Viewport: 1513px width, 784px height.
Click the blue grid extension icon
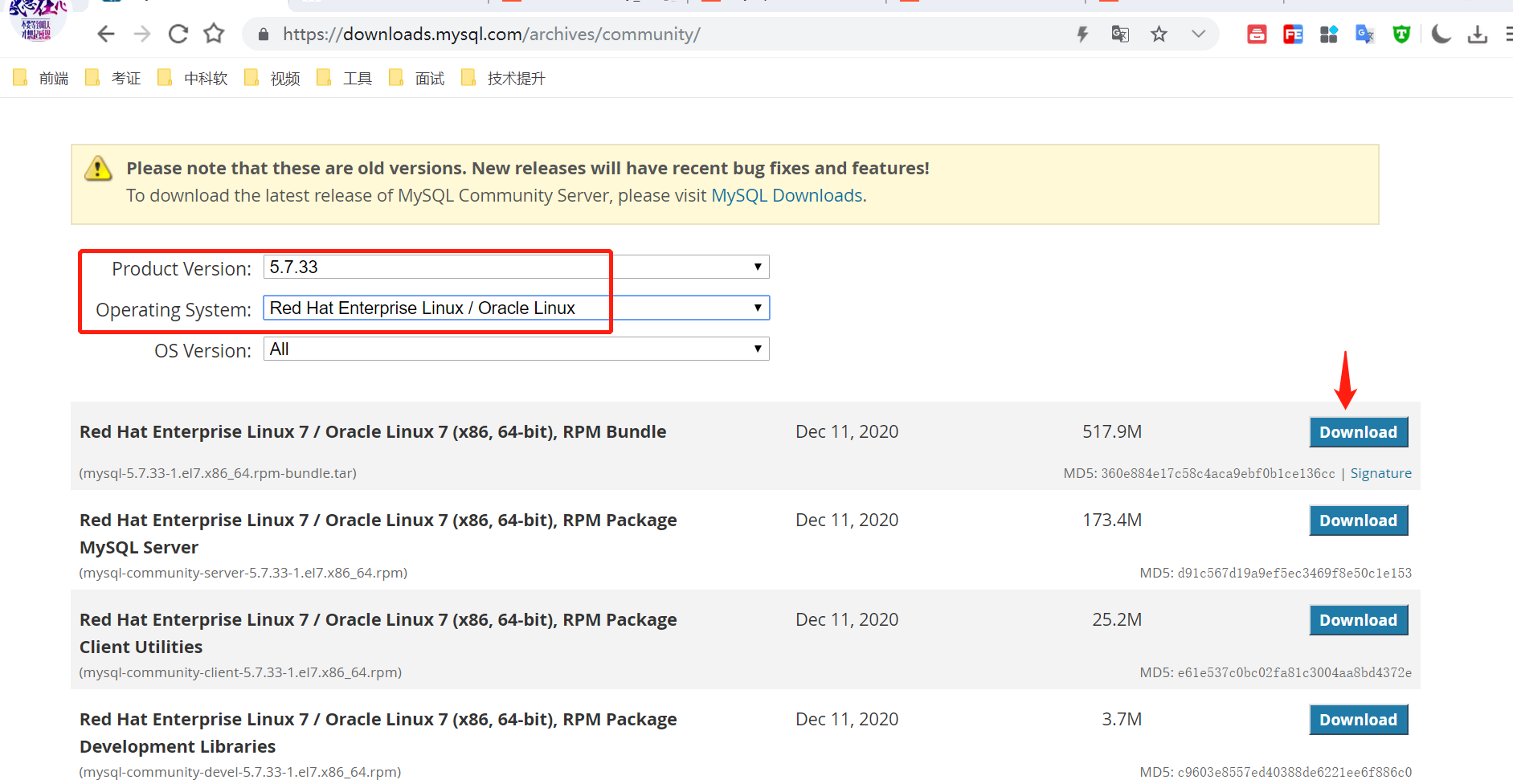click(1329, 34)
